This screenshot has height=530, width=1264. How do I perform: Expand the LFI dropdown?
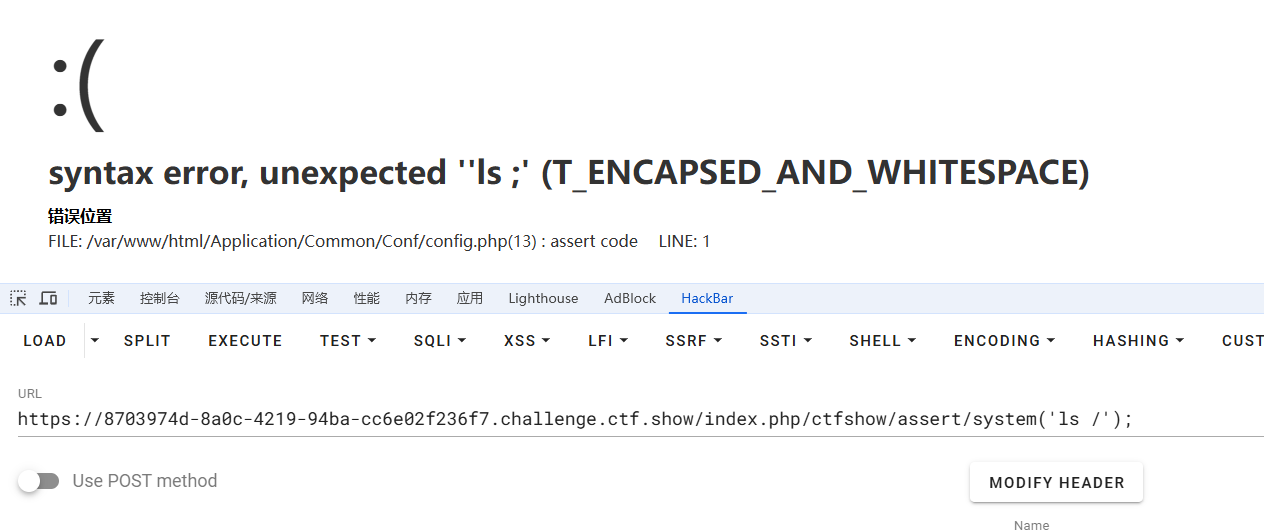click(608, 341)
